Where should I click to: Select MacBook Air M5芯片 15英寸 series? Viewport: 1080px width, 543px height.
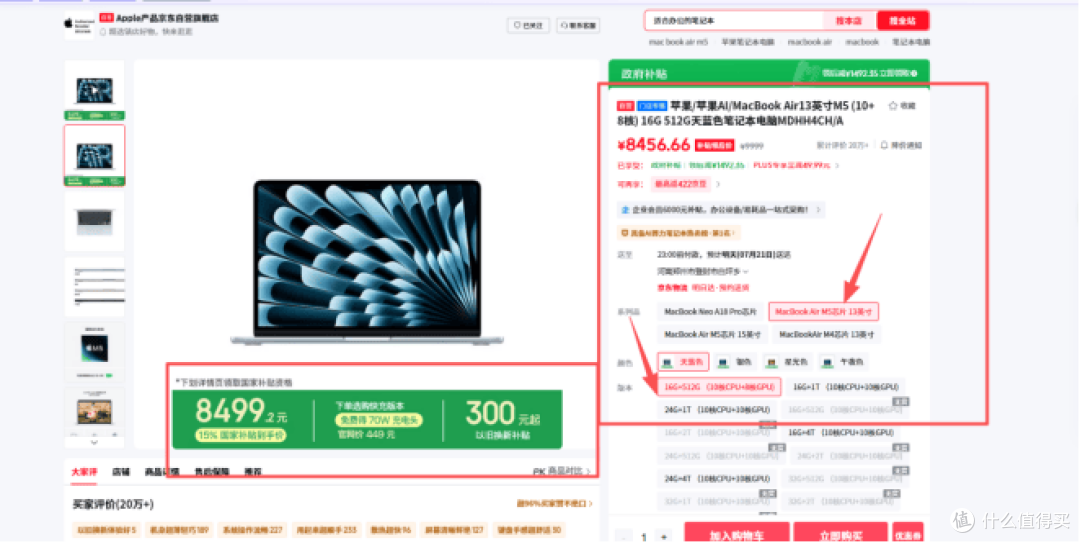(x=712, y=335)
